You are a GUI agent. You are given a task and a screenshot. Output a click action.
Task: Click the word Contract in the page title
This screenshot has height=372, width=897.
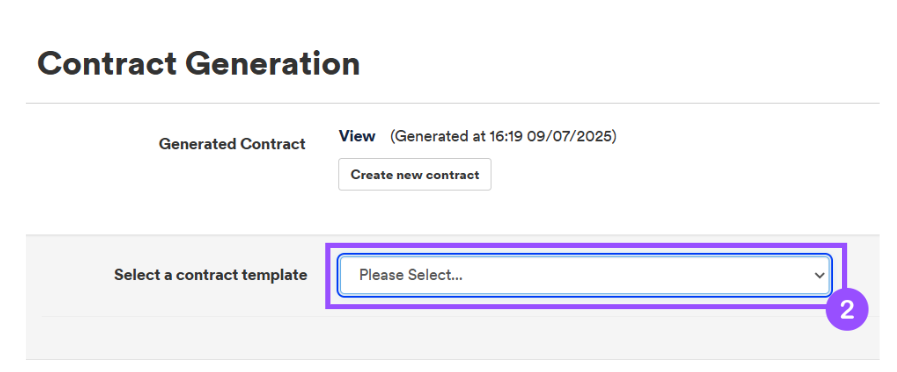tap(107, 64)
